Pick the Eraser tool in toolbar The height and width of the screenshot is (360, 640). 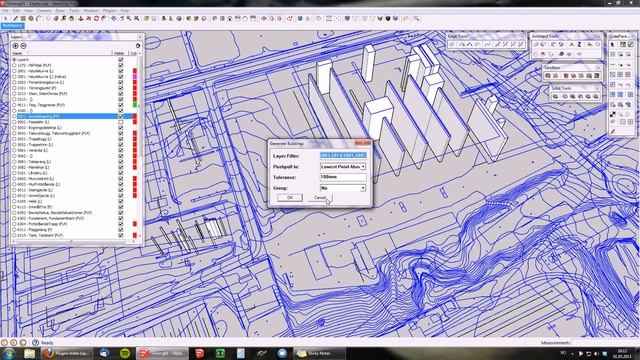(56, 18)
